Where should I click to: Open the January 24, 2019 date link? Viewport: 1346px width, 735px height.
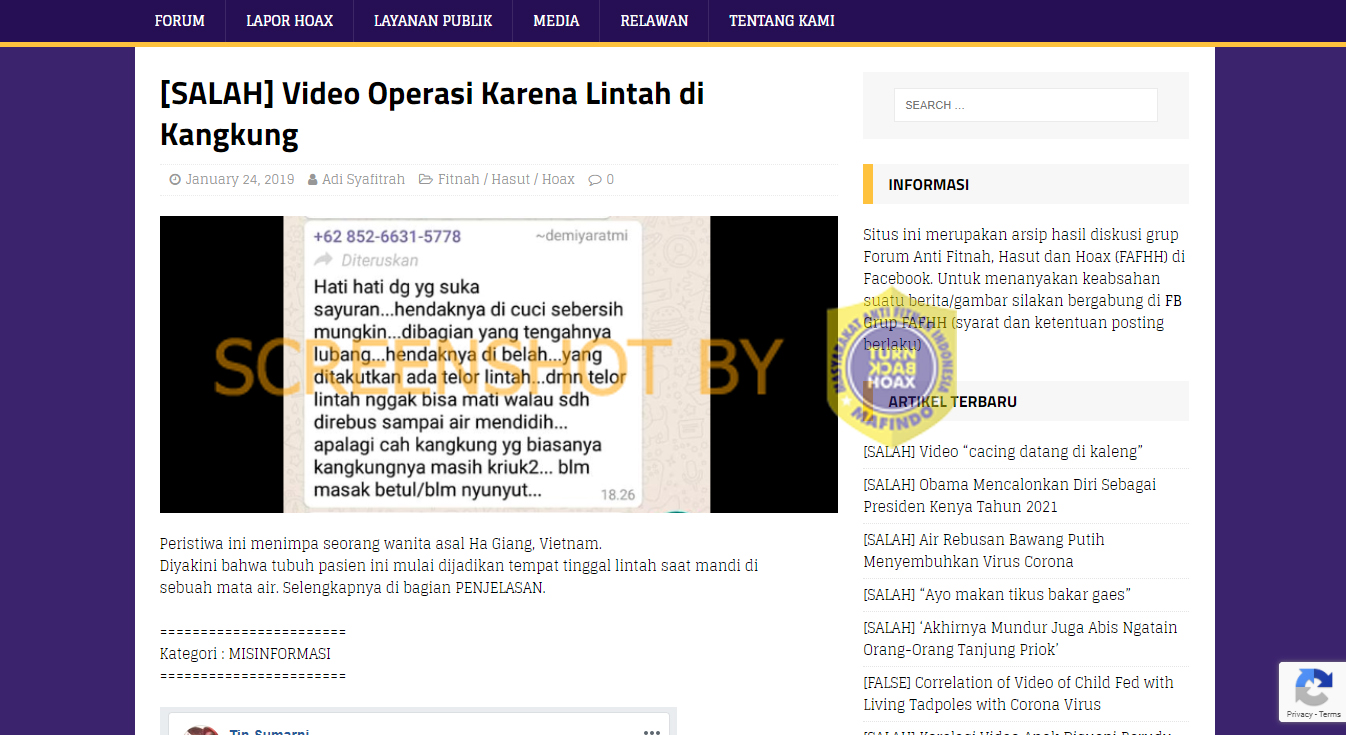[x=240, y=180]
